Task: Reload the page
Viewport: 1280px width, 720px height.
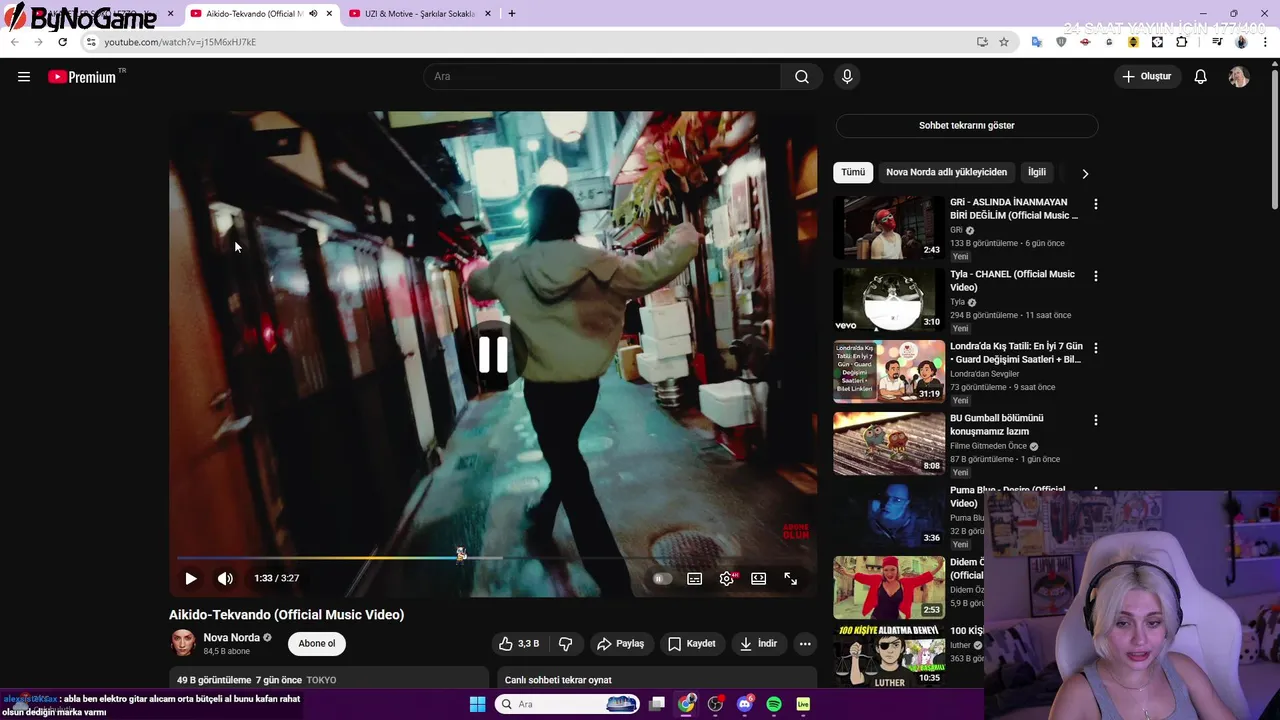Action: (x=62, y=42)
